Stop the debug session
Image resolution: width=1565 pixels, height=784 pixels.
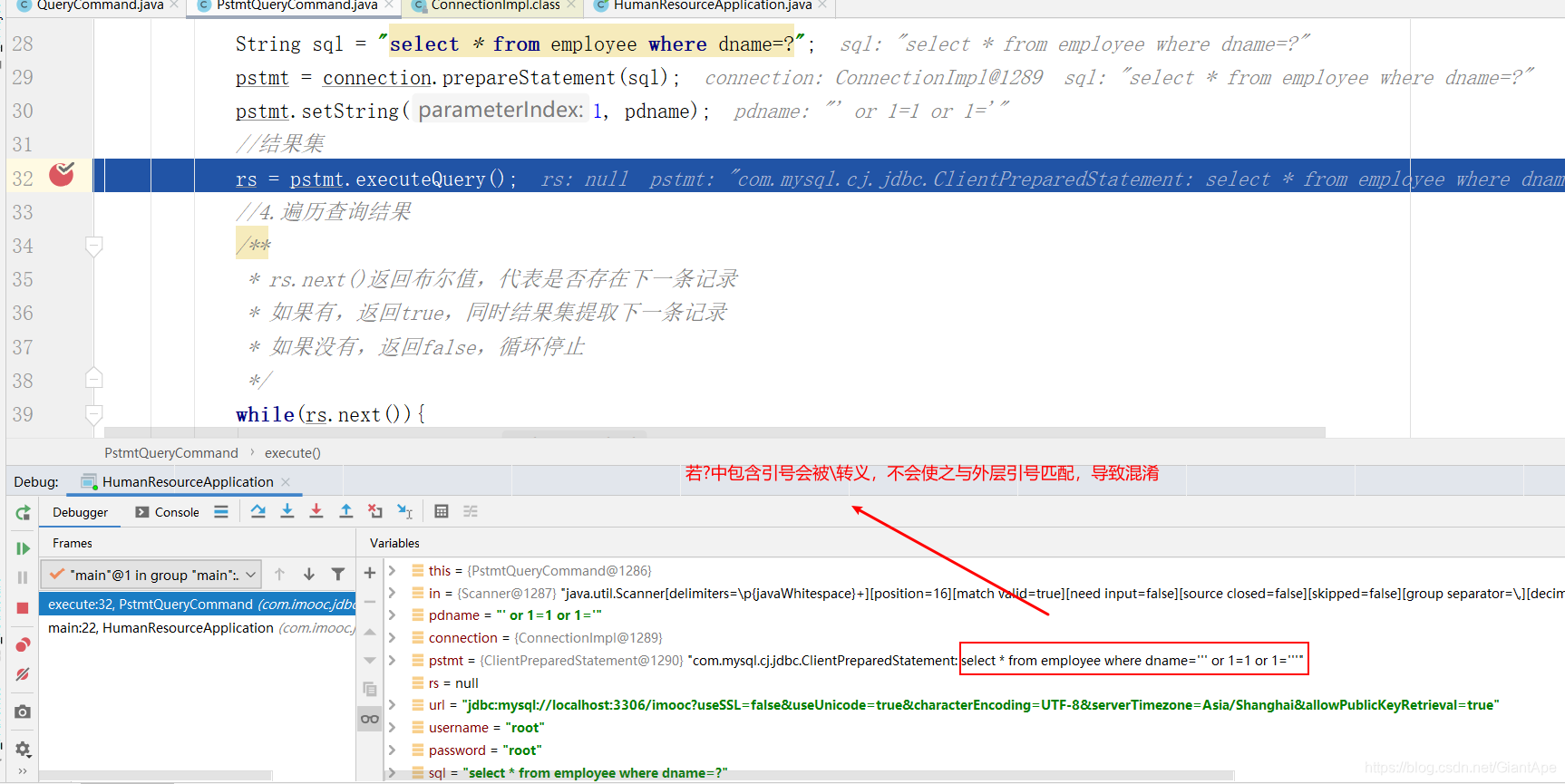point(23,608)
